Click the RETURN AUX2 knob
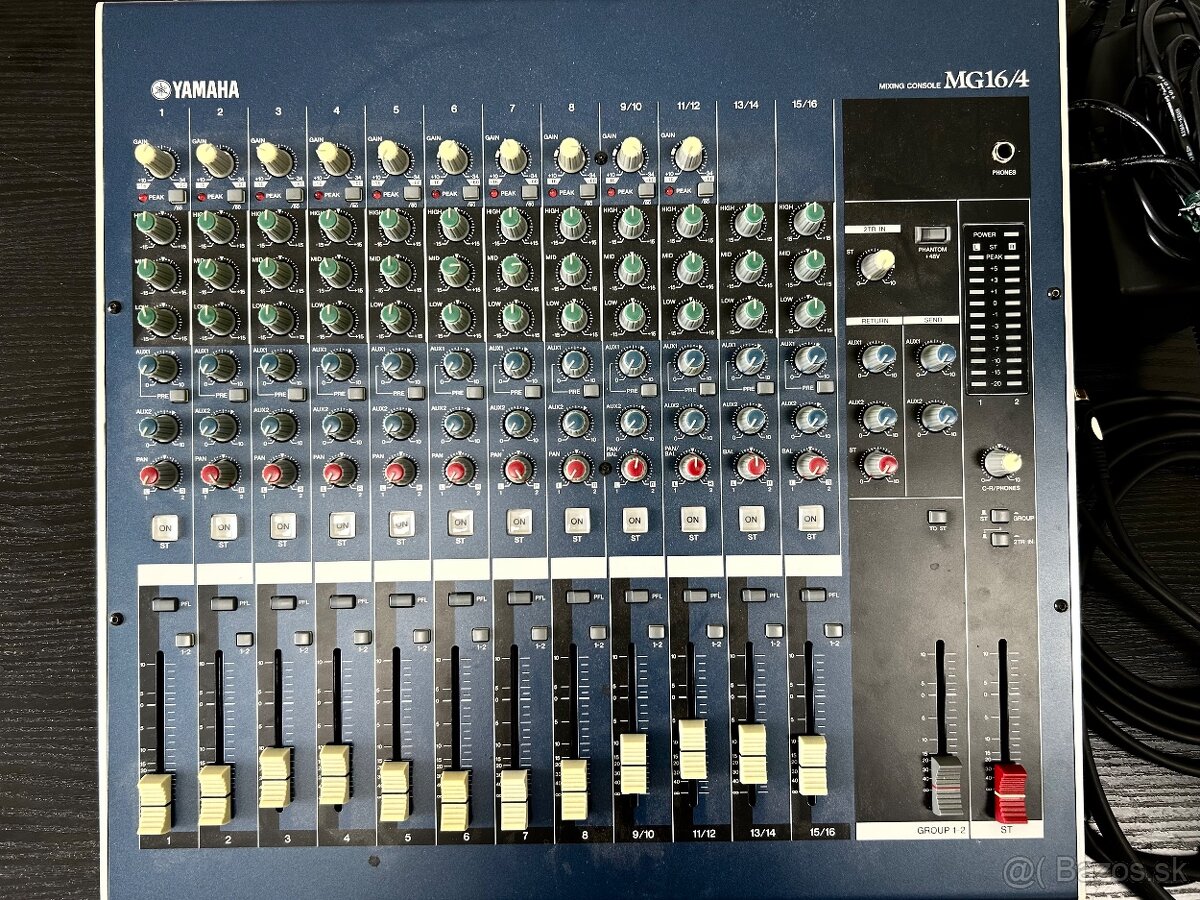Image resolution: width=1200 pixels, height=900 pixels. 879,417
